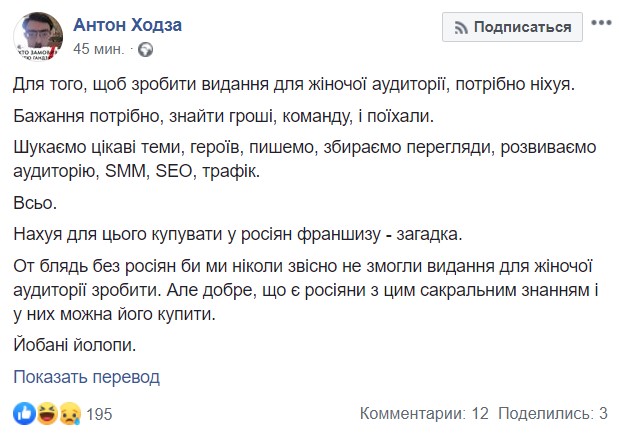
Task: Click the globe public privacy icon
Action: coord(144,48)
